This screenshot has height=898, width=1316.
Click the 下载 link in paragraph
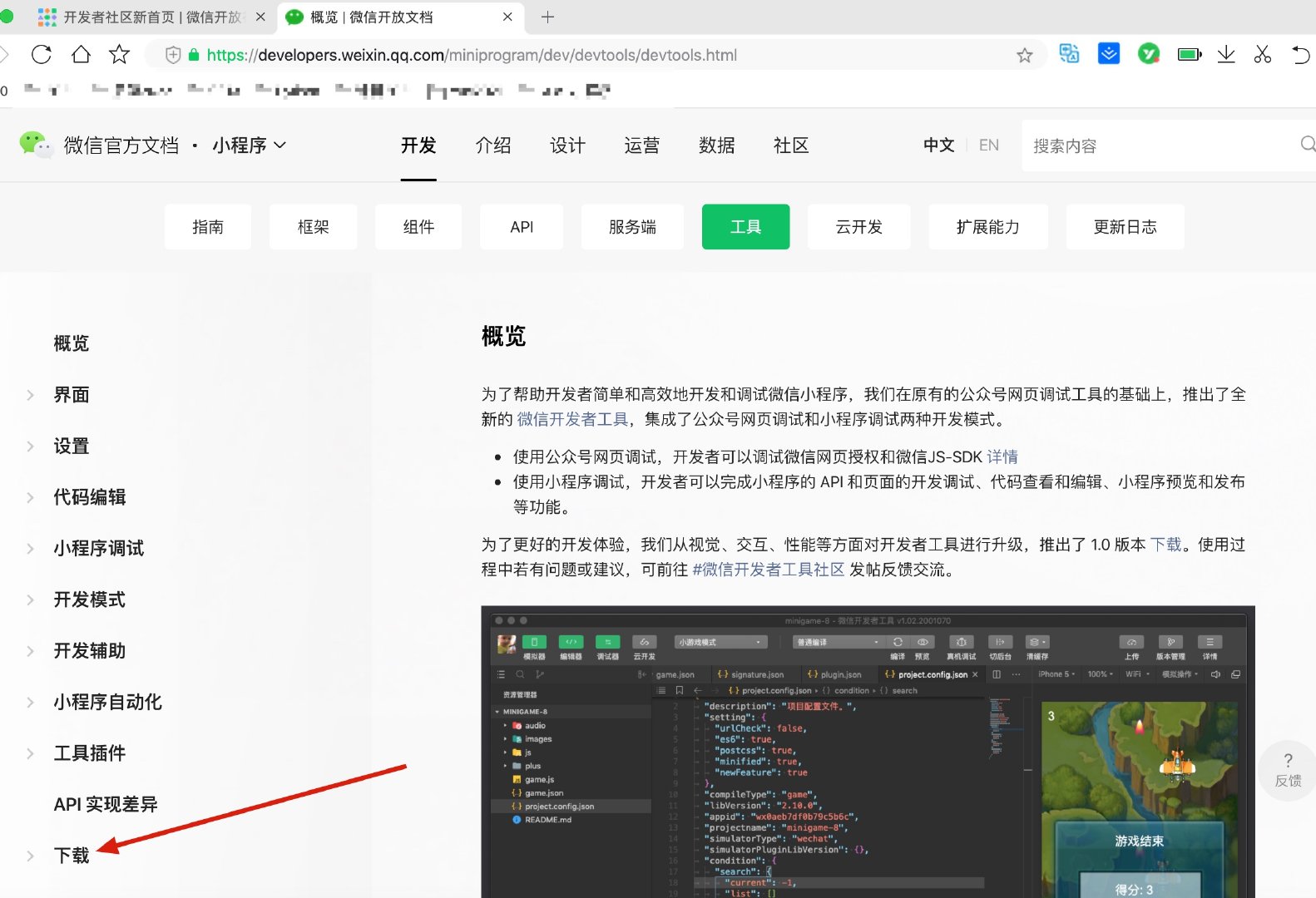point(1165,545)
